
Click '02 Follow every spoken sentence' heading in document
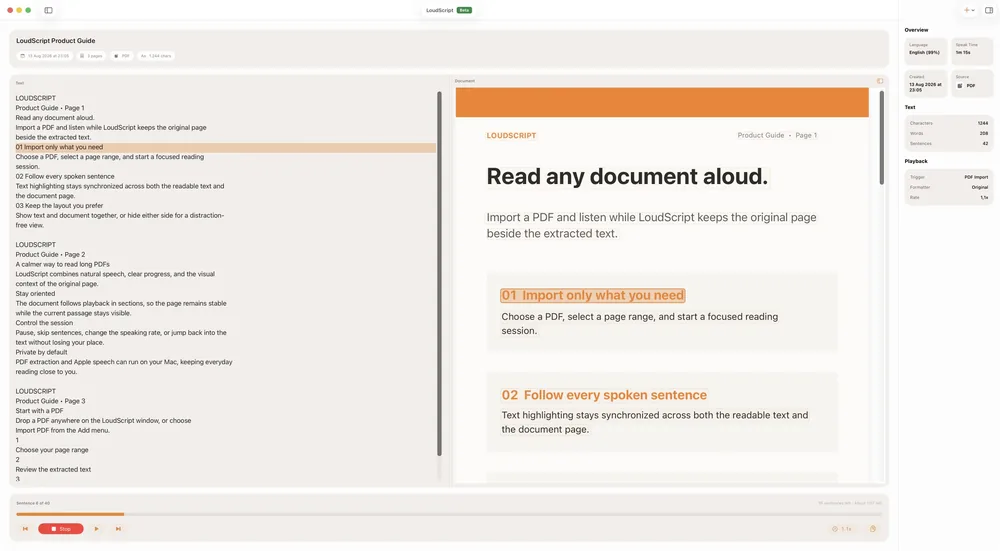coord(604,395)
